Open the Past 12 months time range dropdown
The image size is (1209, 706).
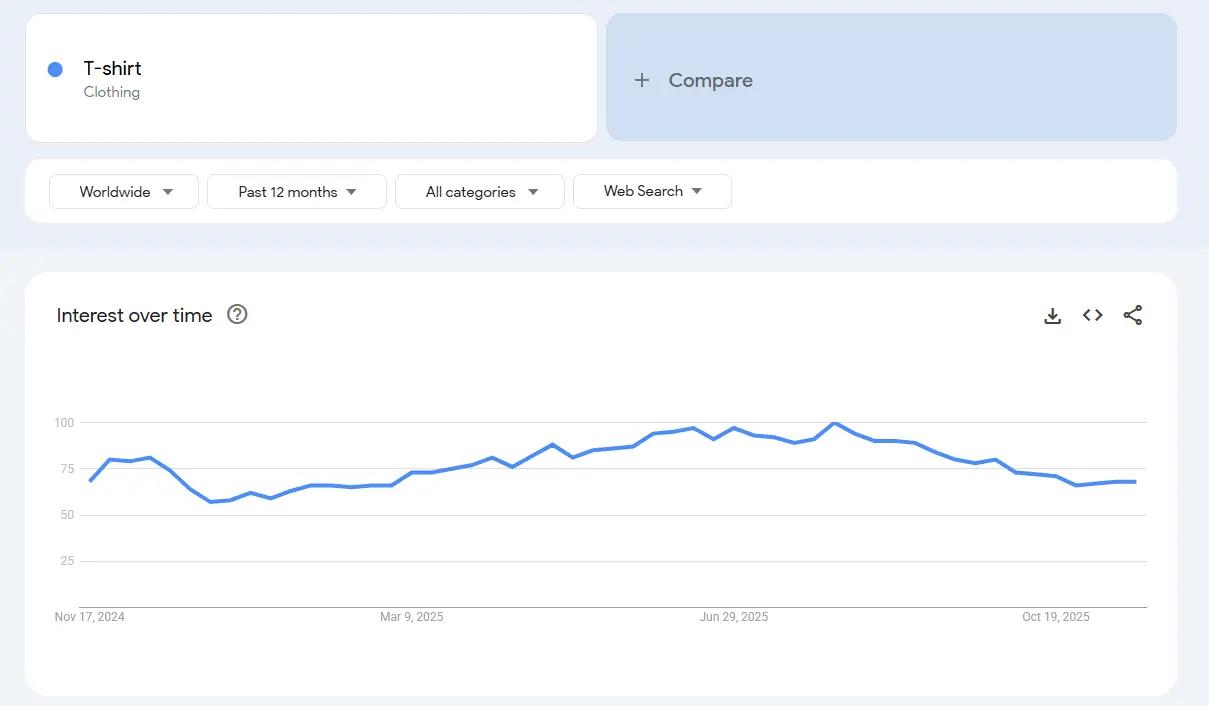click(297, 192)
